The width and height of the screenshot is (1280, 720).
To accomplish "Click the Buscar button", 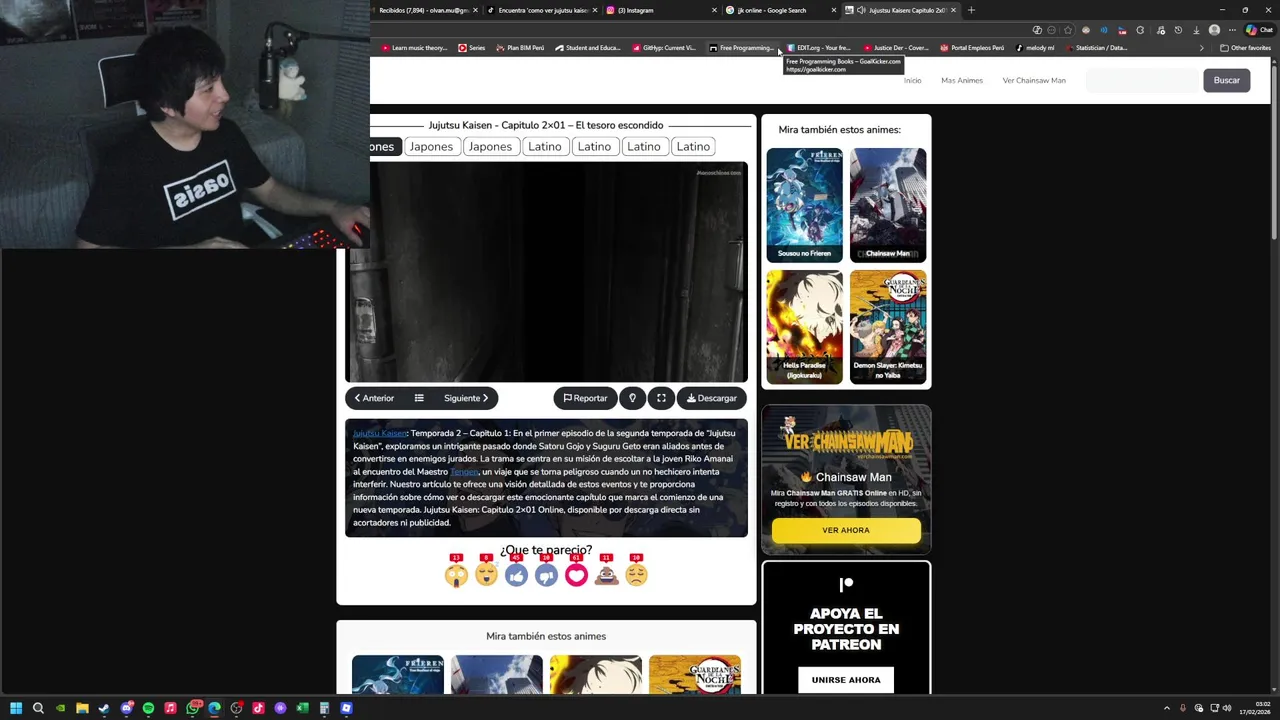I will click(x=1227, y=80).
